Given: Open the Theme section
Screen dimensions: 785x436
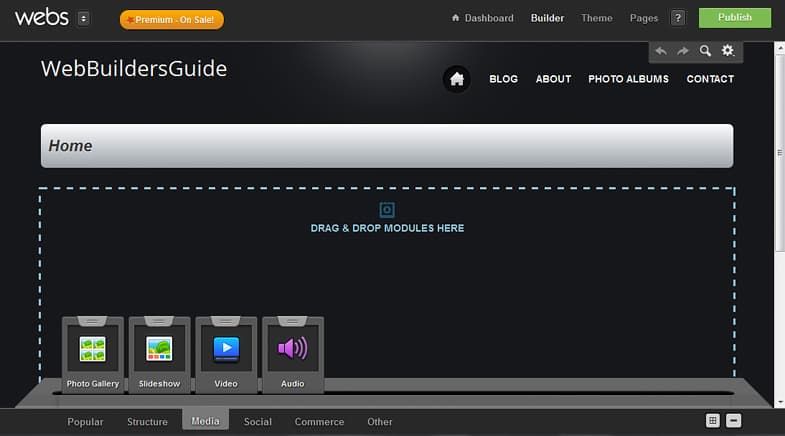Looking at the screenshot, I should (597, 18).
